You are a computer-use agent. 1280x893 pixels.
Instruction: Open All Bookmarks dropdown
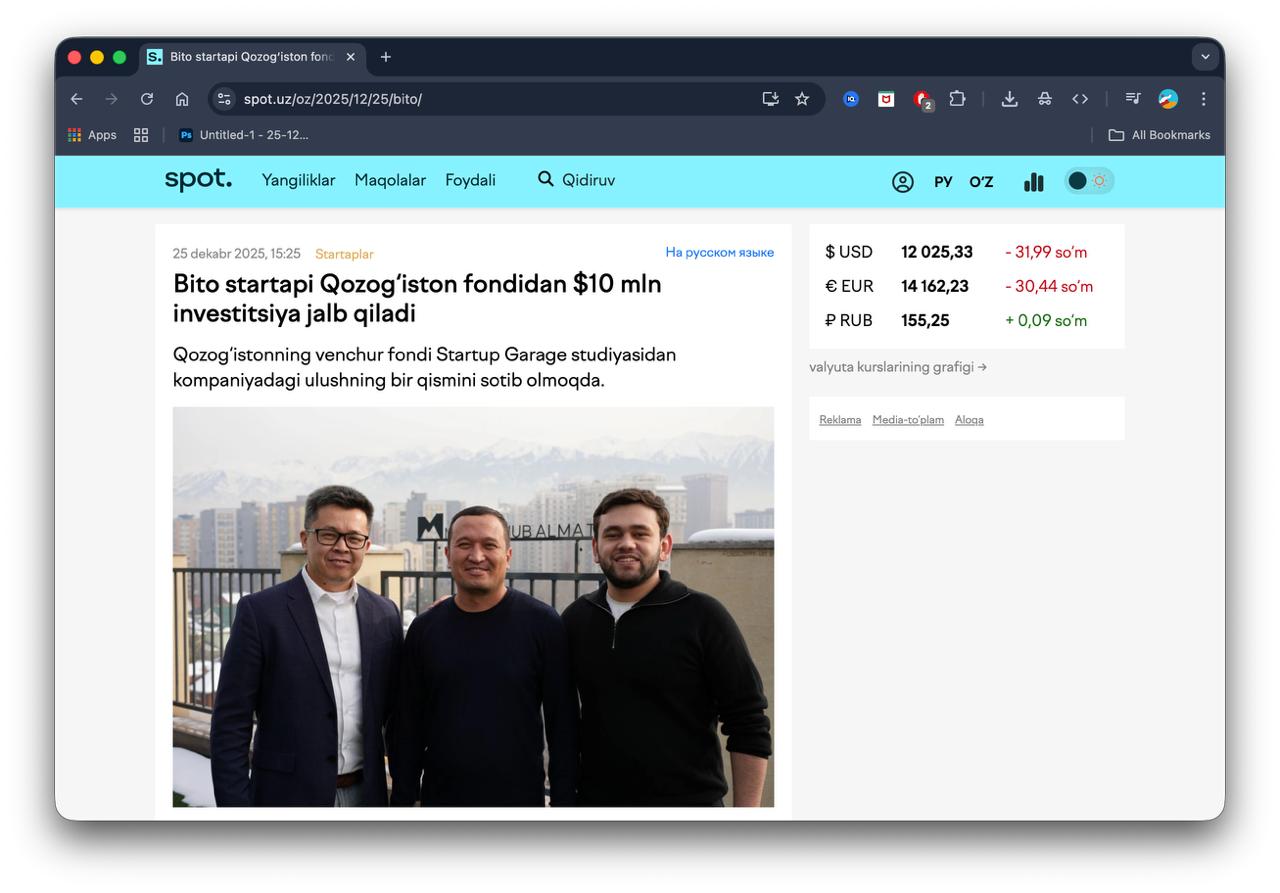coord(1160,134)
